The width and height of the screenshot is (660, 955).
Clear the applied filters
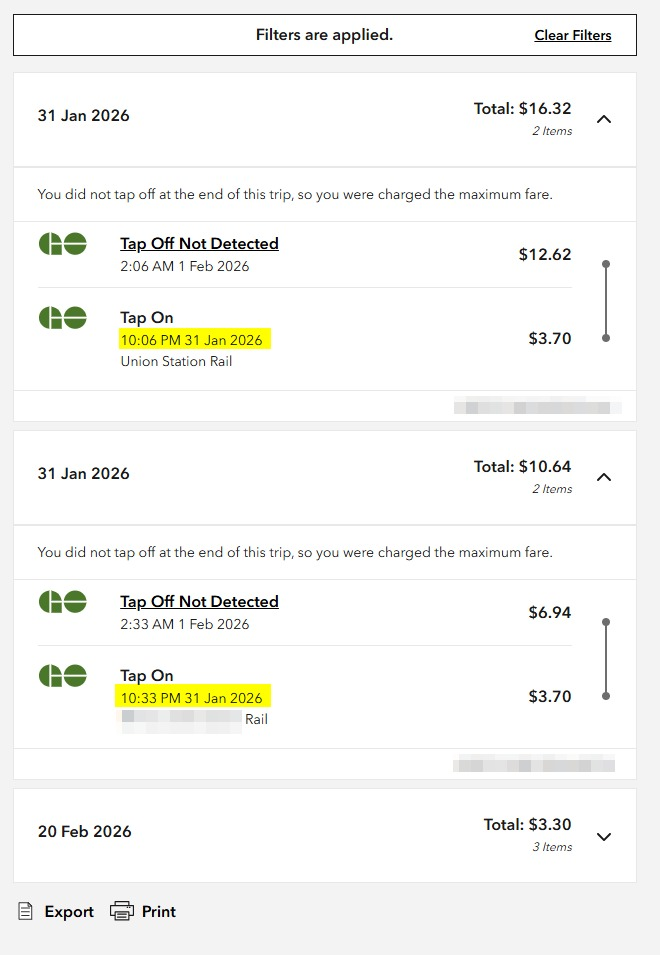coord(572,35)
